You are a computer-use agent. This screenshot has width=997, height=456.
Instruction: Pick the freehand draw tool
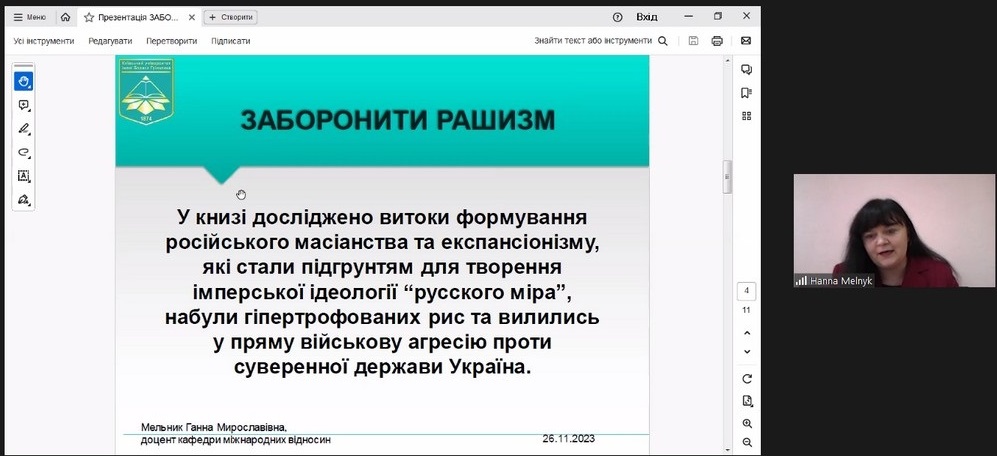point(23,152)
